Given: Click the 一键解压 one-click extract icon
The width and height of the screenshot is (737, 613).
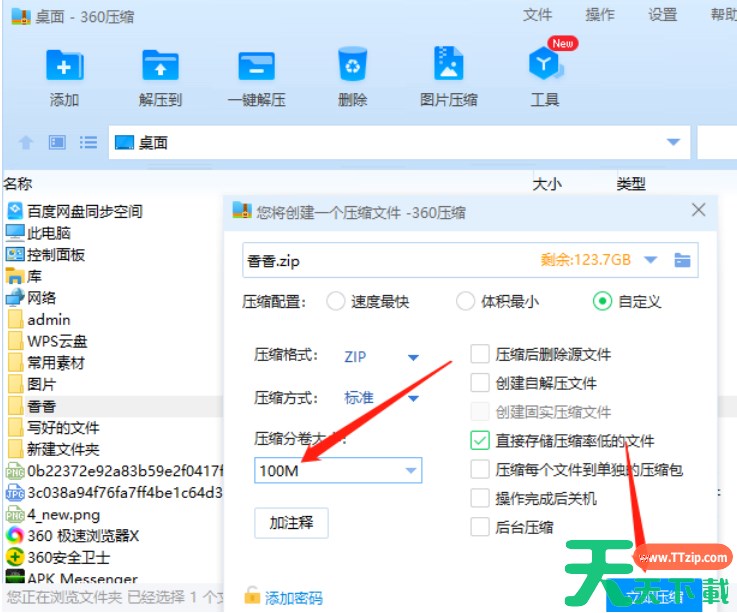Looking at the screenshot, I should coord(256,66).
